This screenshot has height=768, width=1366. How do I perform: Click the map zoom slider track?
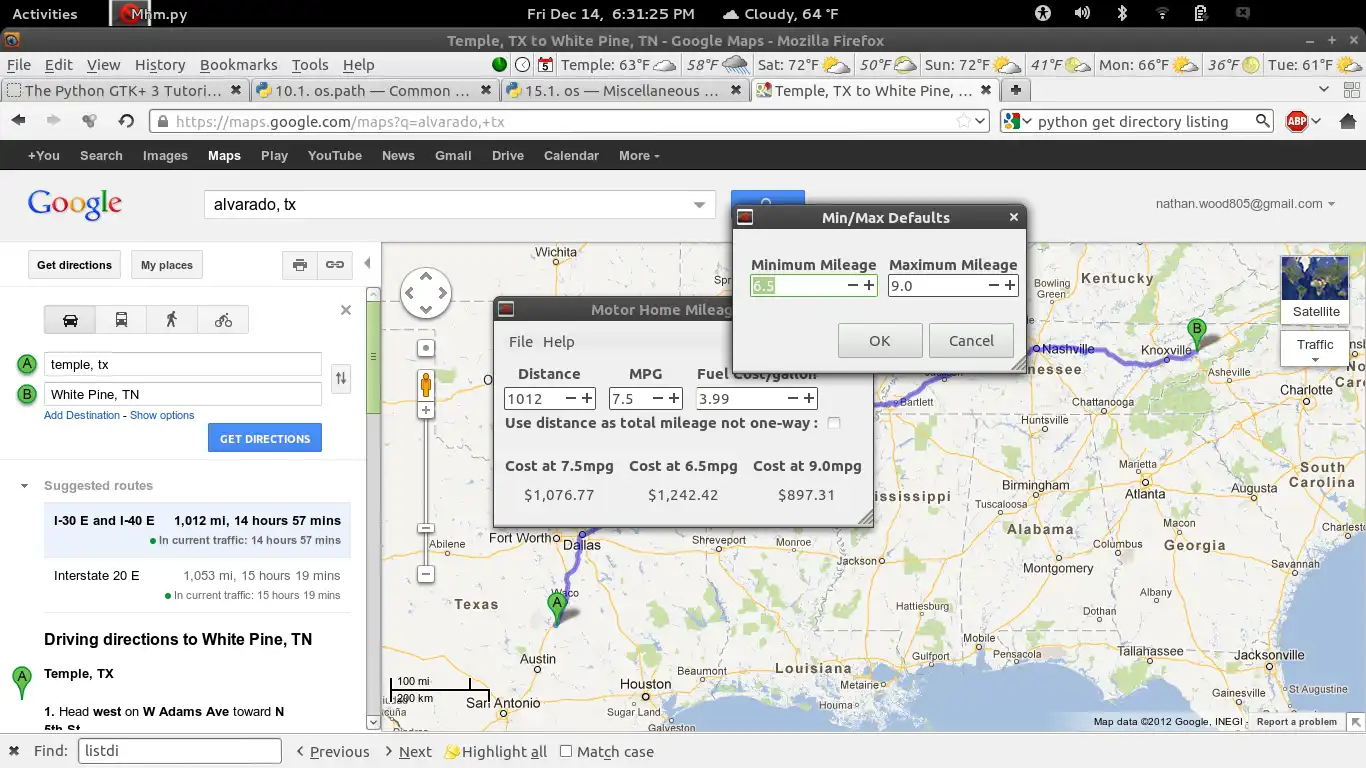click(x=426, y=470)
